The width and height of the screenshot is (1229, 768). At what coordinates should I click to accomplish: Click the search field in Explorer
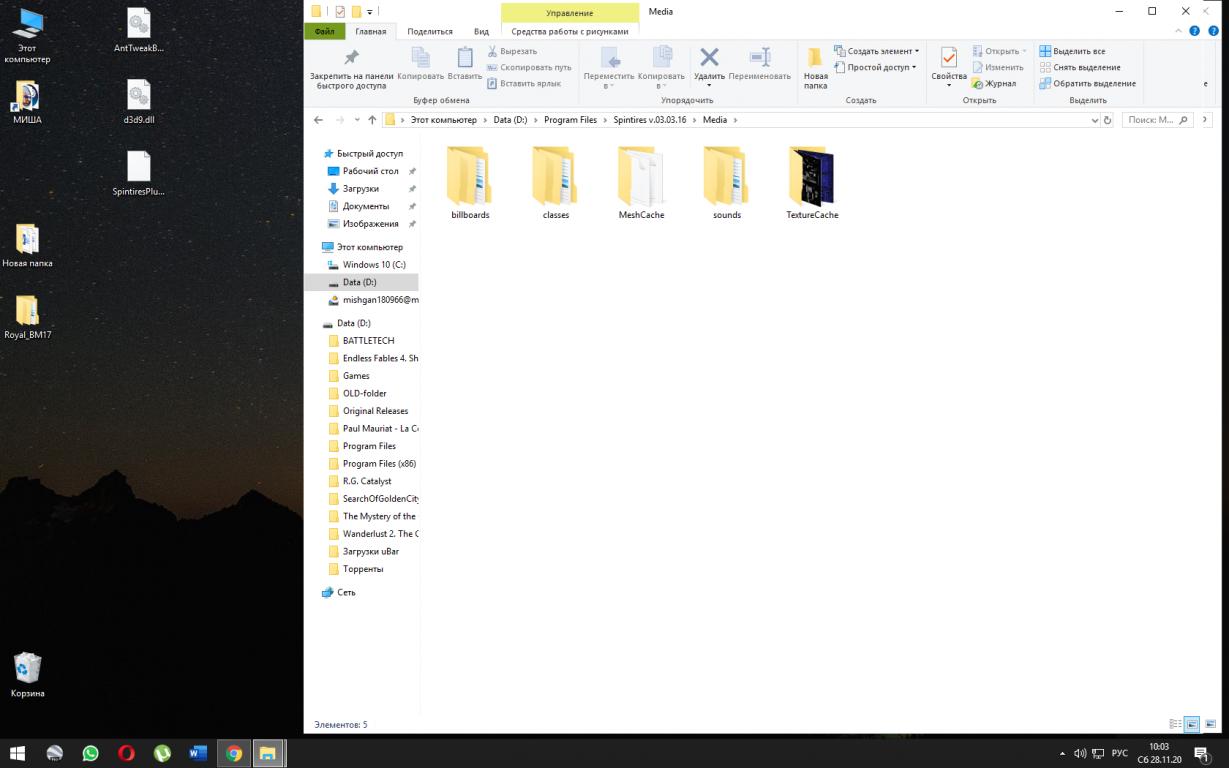coord(1150,120)
